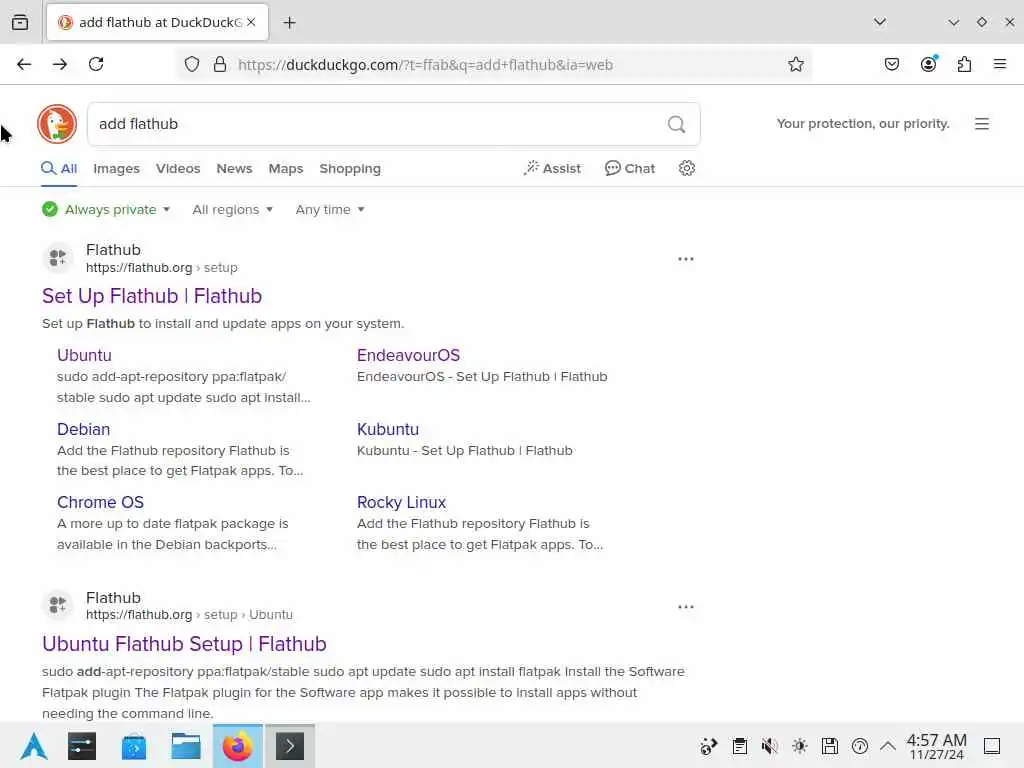Open the application launcher in taskbar
The height and width of the screenshot is (768, 1024).
point(33,746)
